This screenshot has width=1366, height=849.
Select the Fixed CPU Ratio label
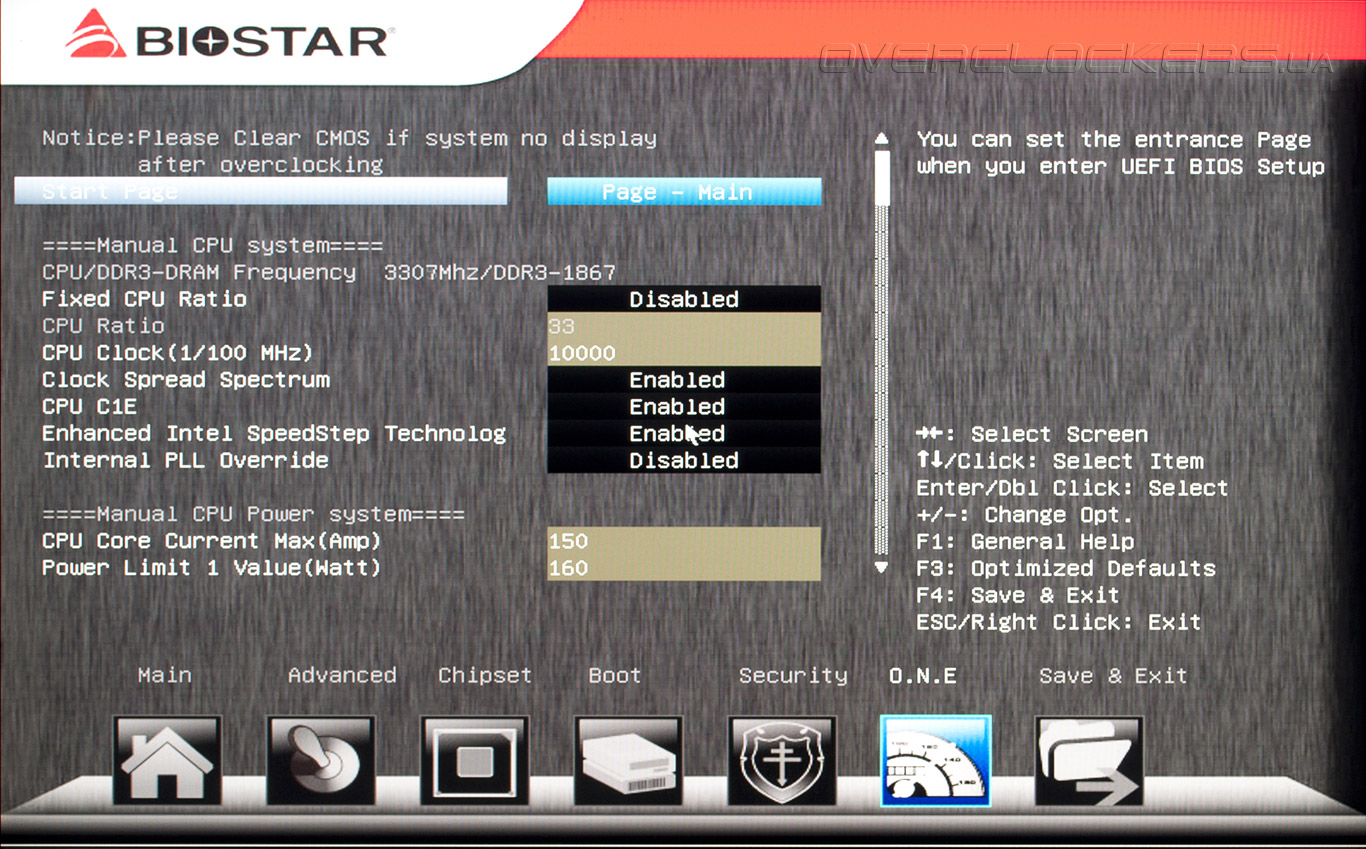(144, 299)
